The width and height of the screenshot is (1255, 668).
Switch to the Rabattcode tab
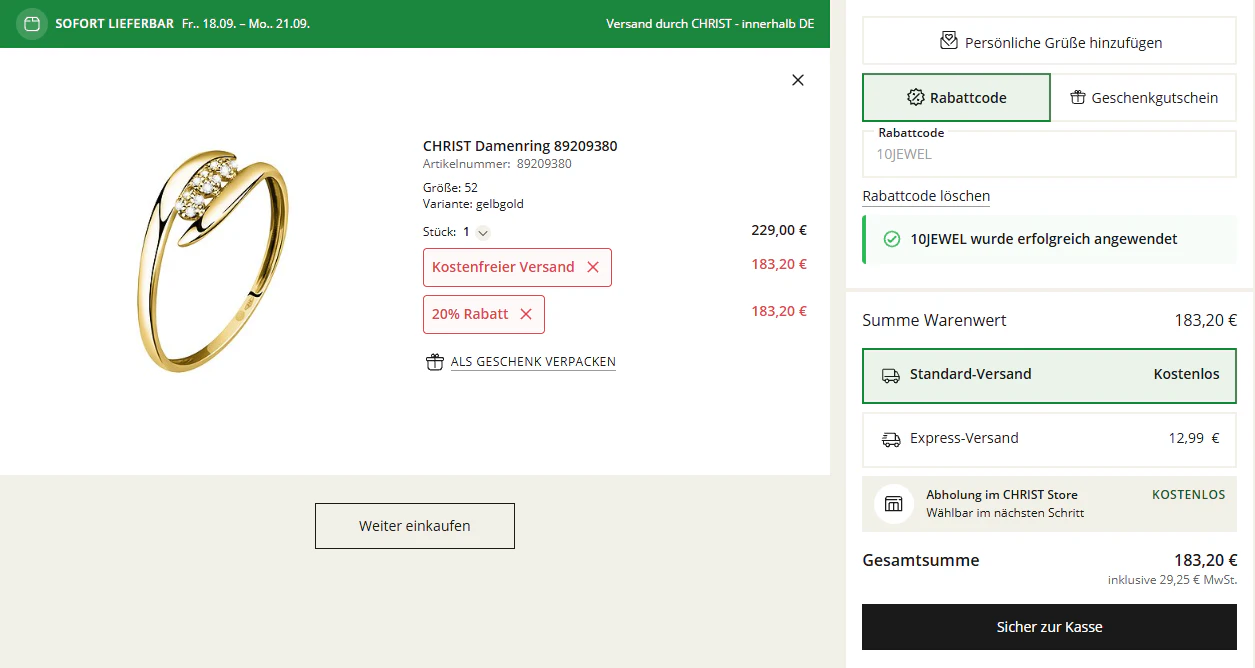pos(957,97)
